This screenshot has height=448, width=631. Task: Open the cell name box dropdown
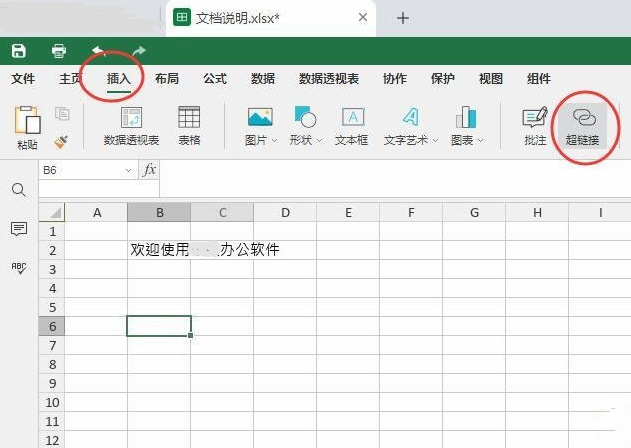click(128, 170)
